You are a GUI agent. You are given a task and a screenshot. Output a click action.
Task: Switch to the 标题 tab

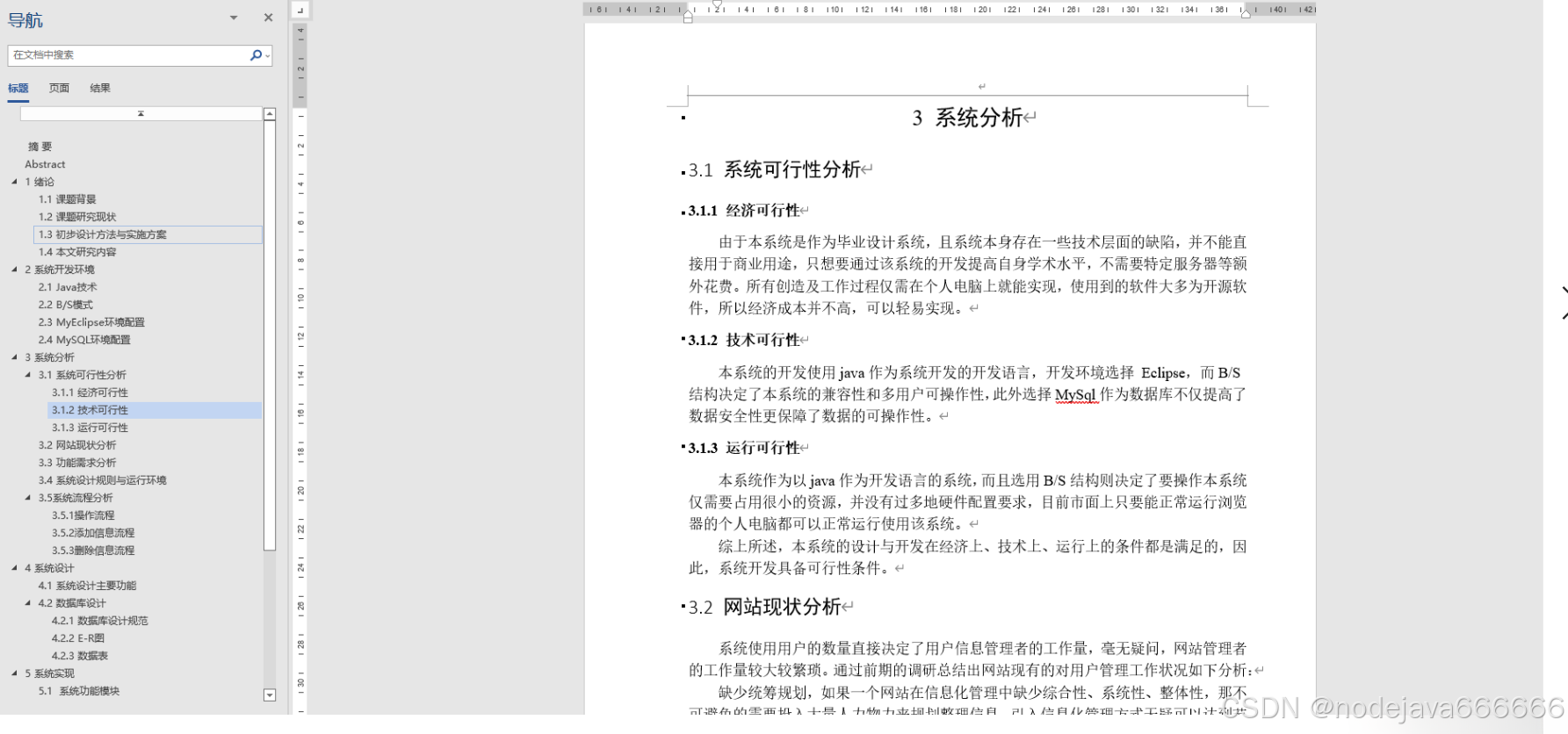pos(18,88)
